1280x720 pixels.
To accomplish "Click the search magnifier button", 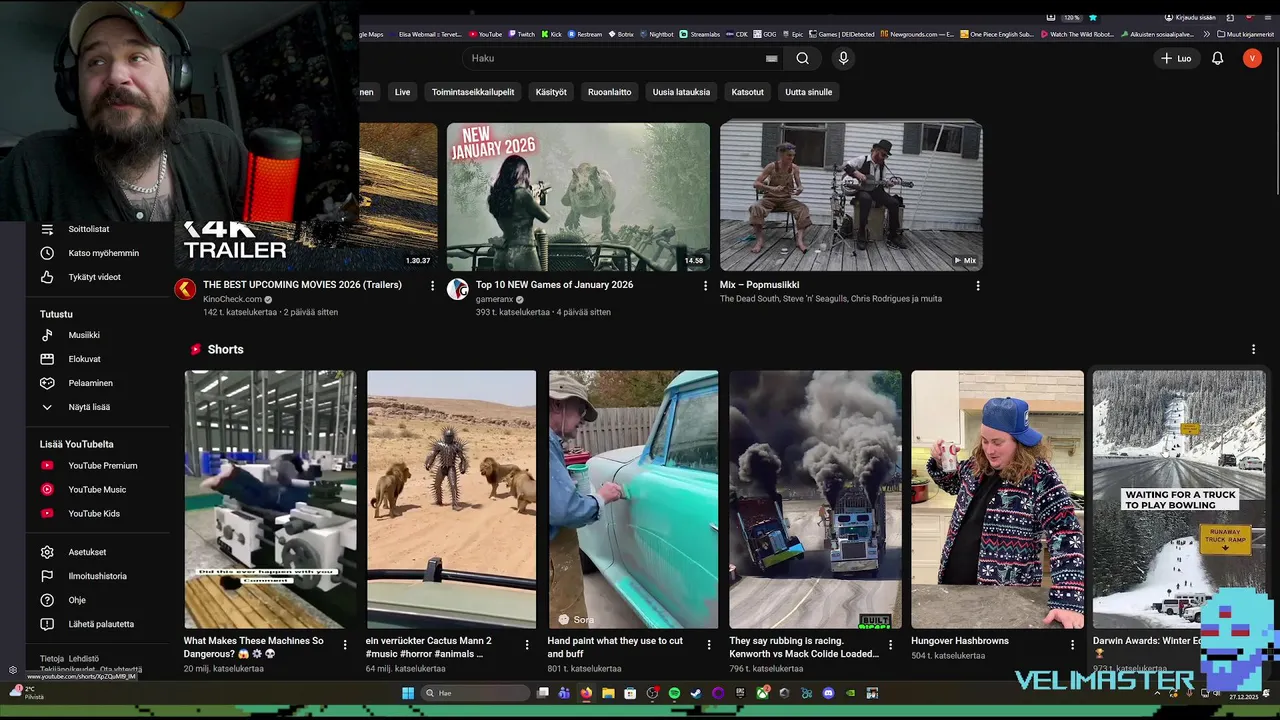I will click(802, 58).
